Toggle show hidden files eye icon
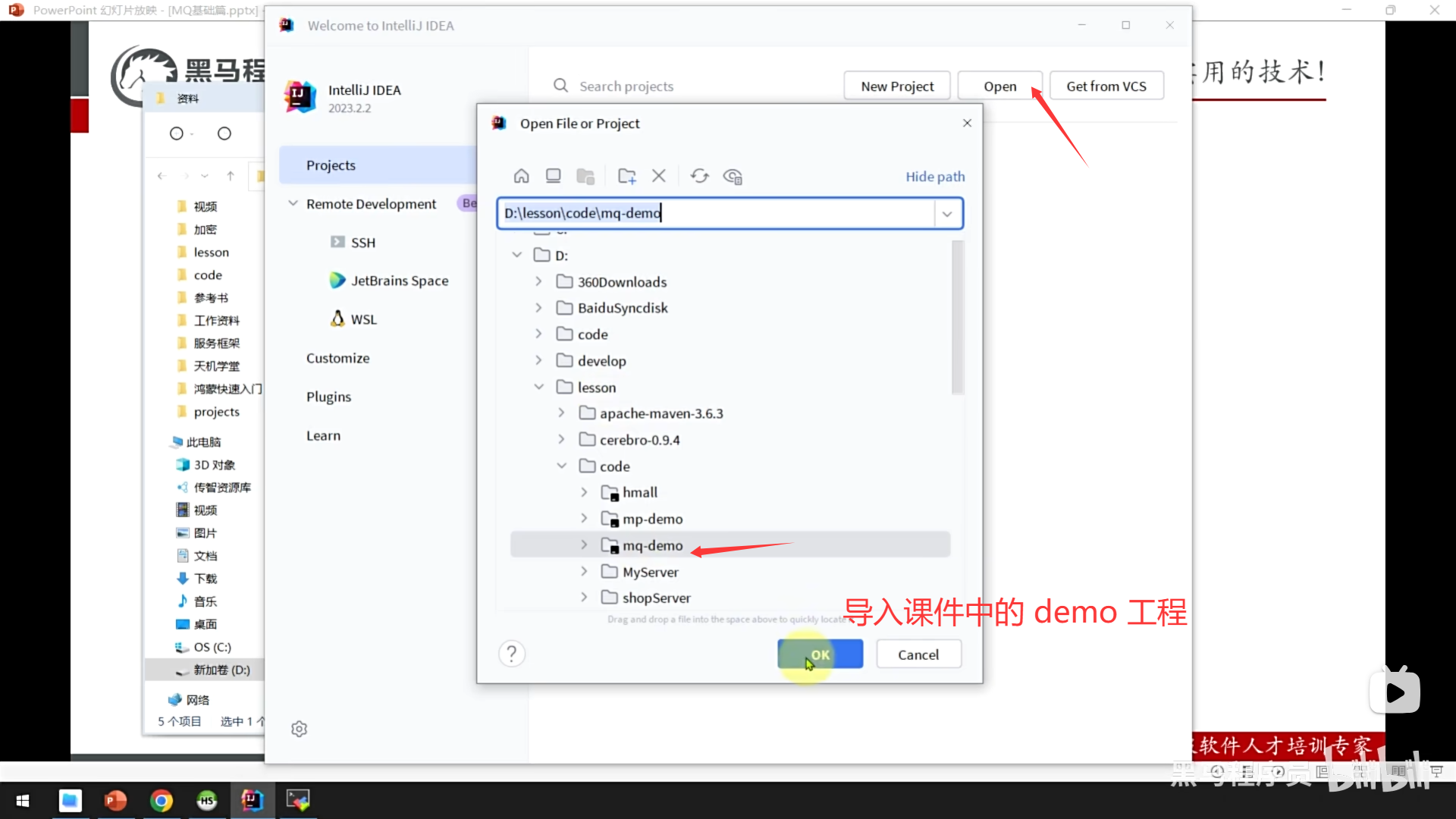This screenshot has width=1456, height=819. pos(733,177)
